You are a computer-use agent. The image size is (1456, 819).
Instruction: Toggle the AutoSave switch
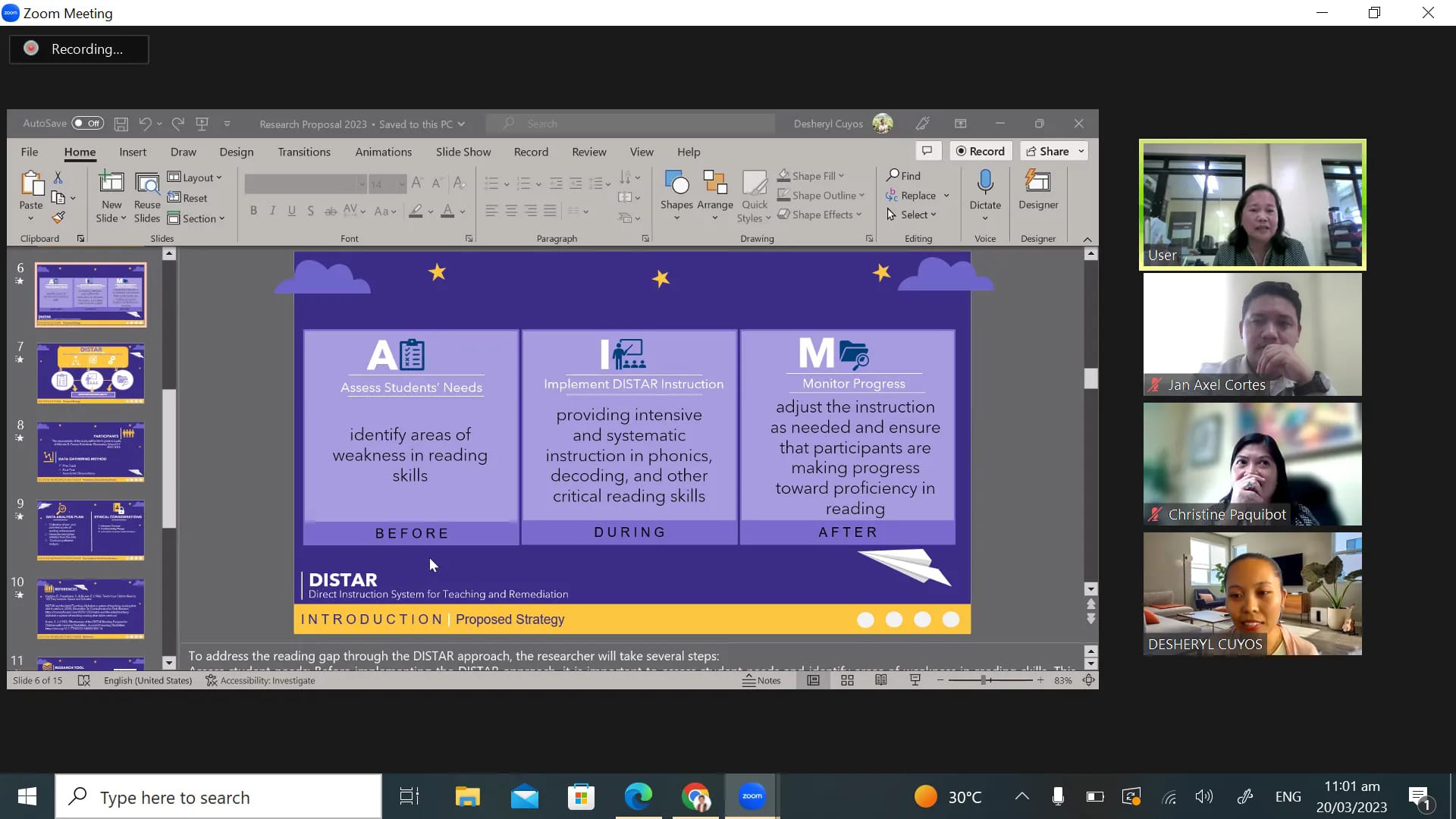(87, 123)
